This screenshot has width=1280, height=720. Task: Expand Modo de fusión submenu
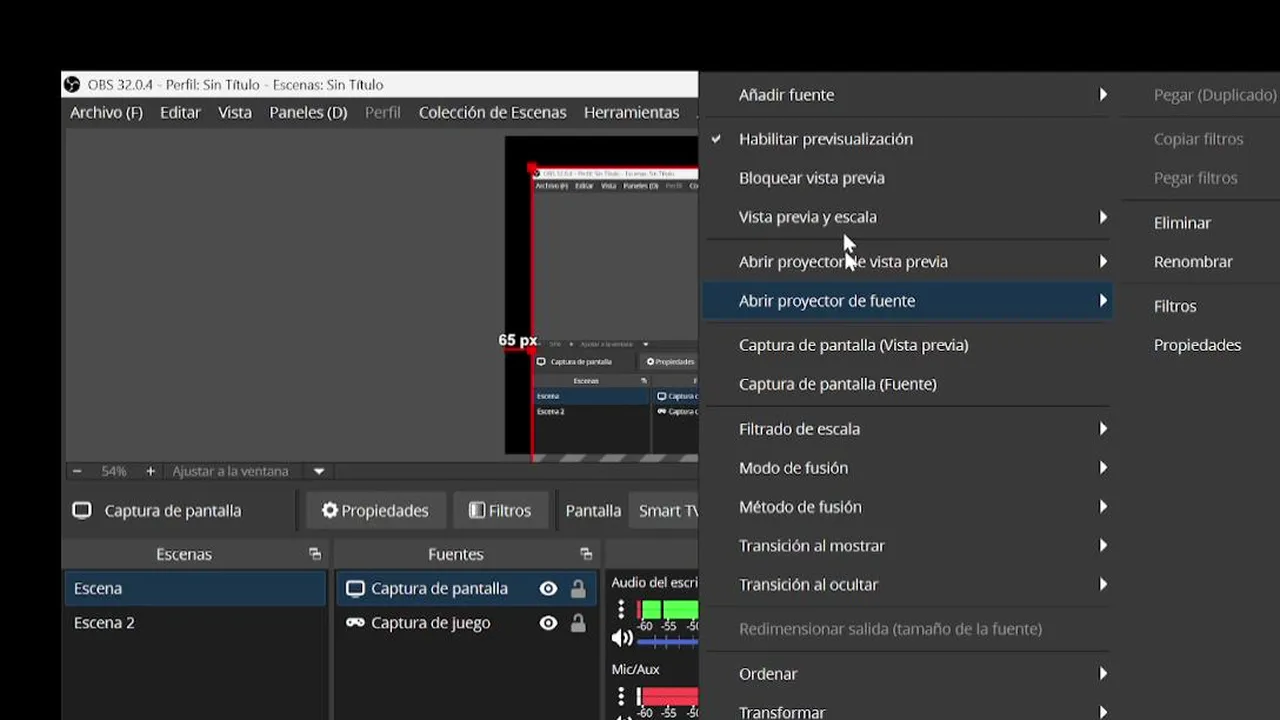click(907, 468)
